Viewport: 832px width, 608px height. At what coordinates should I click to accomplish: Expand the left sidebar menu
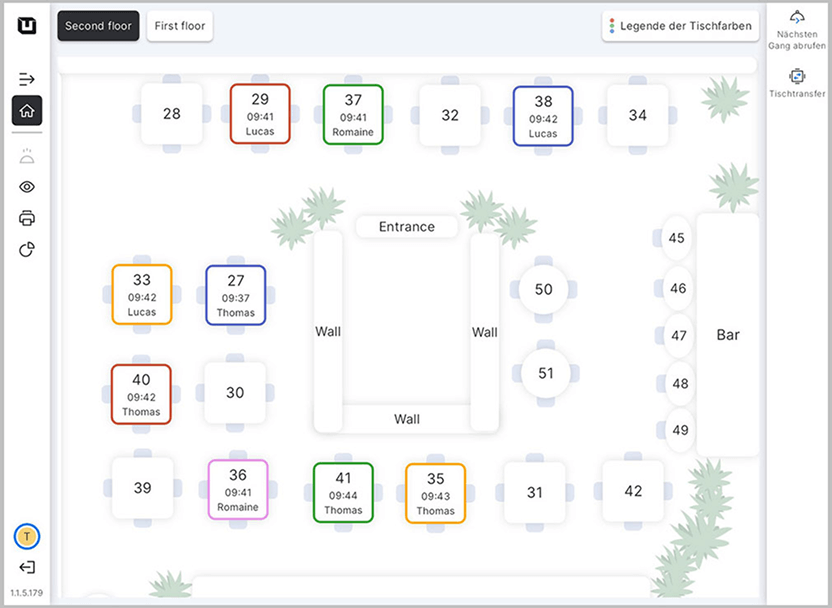pyautogui.click(x=27, y=79)
